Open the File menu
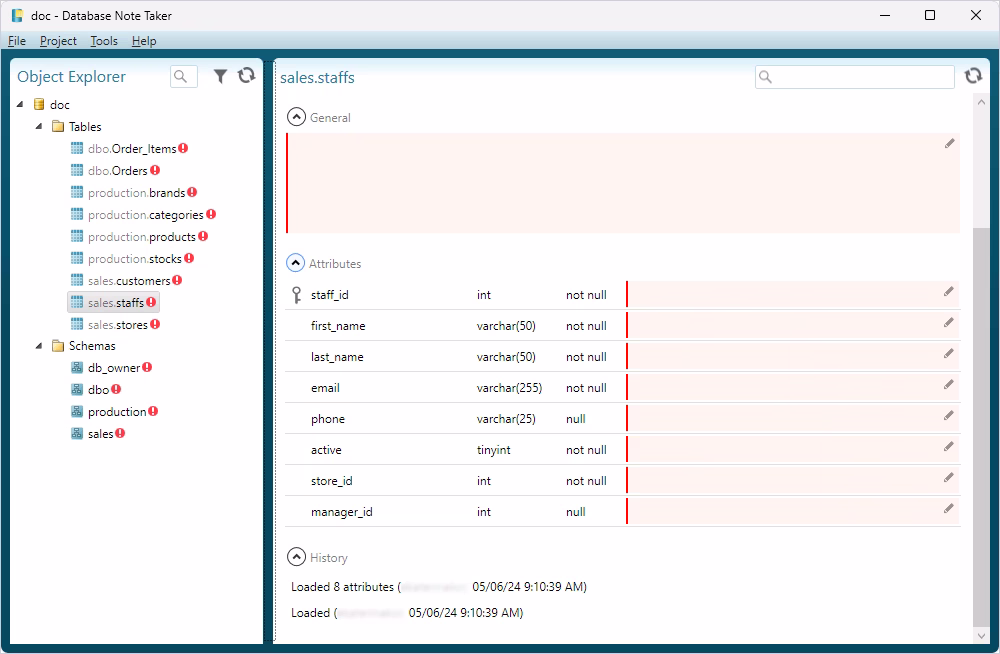 (17, 41)
